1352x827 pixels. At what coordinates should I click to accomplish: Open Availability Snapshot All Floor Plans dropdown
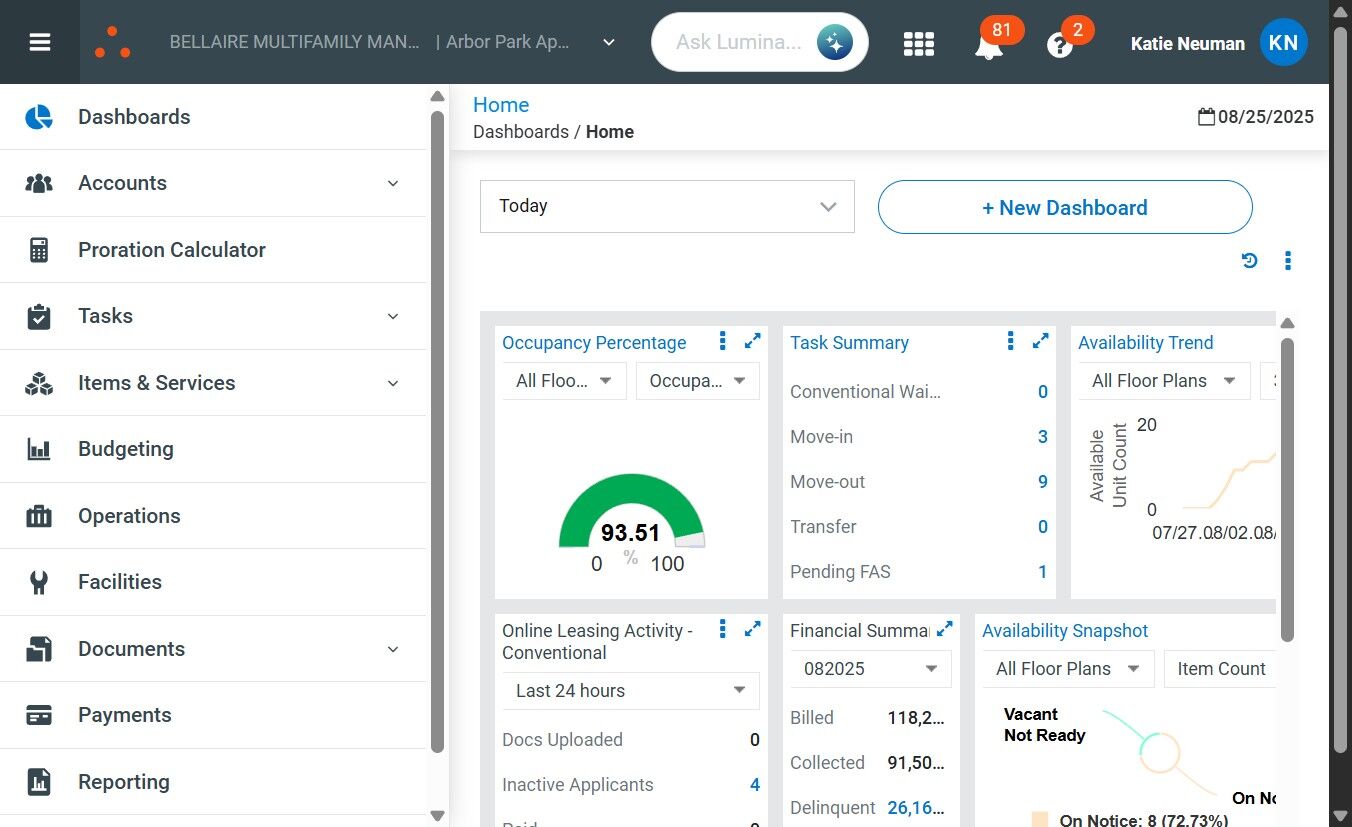(1068, 669)
